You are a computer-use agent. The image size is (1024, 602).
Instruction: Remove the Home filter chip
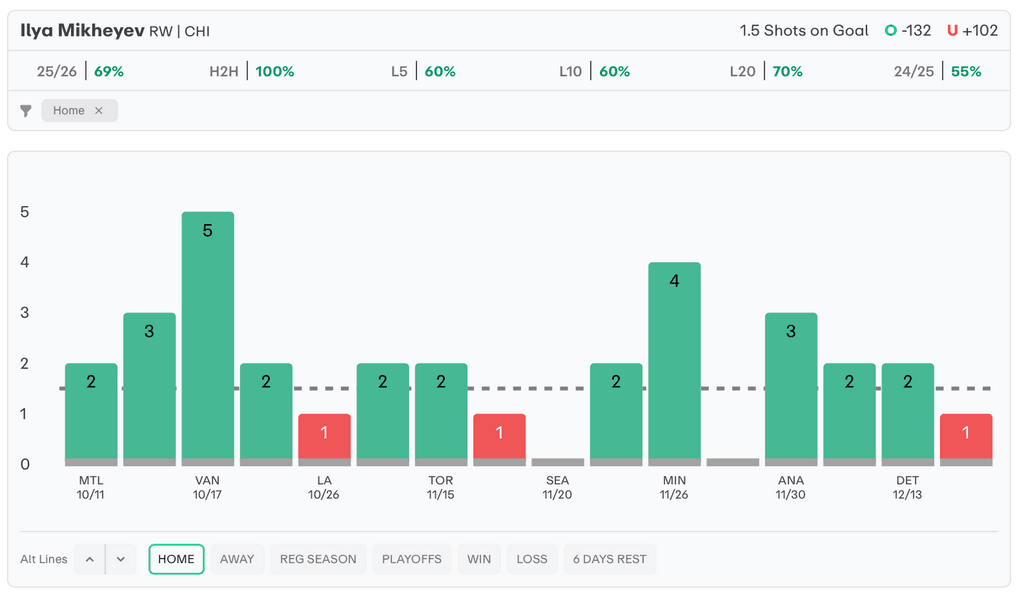coord(98,111)
